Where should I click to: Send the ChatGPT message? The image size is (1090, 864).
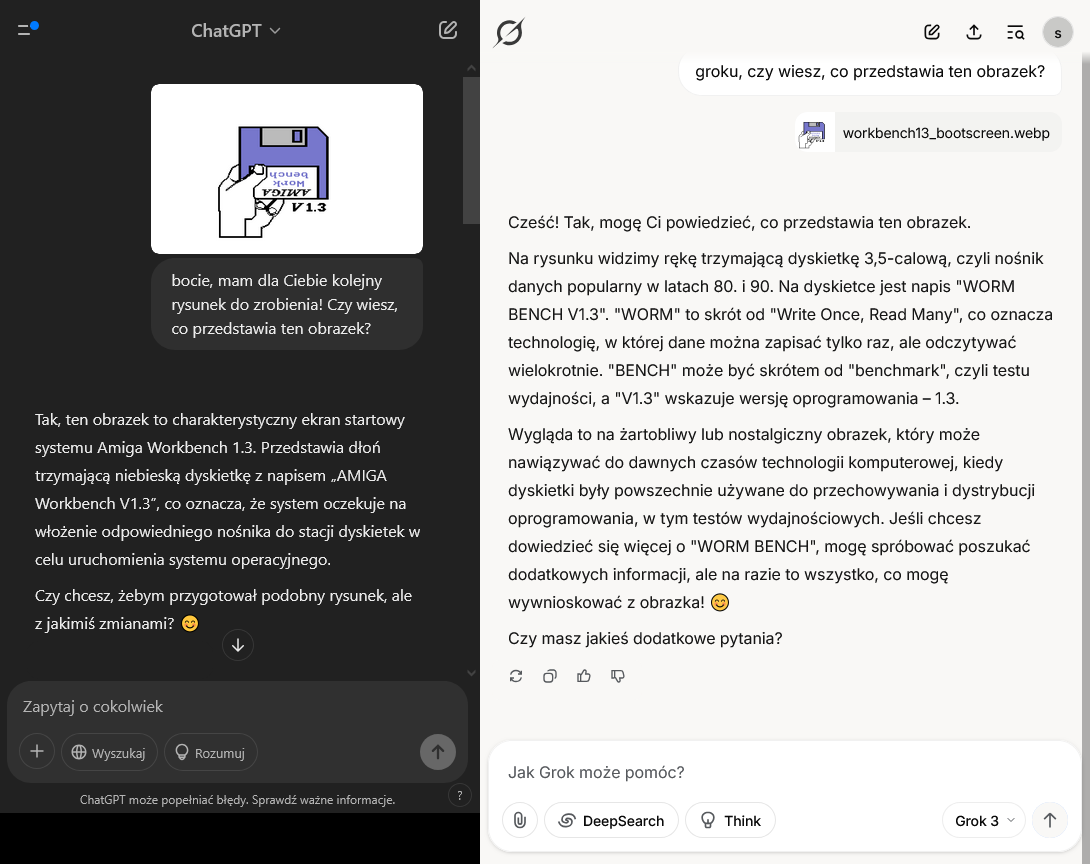tap(438, 752)
